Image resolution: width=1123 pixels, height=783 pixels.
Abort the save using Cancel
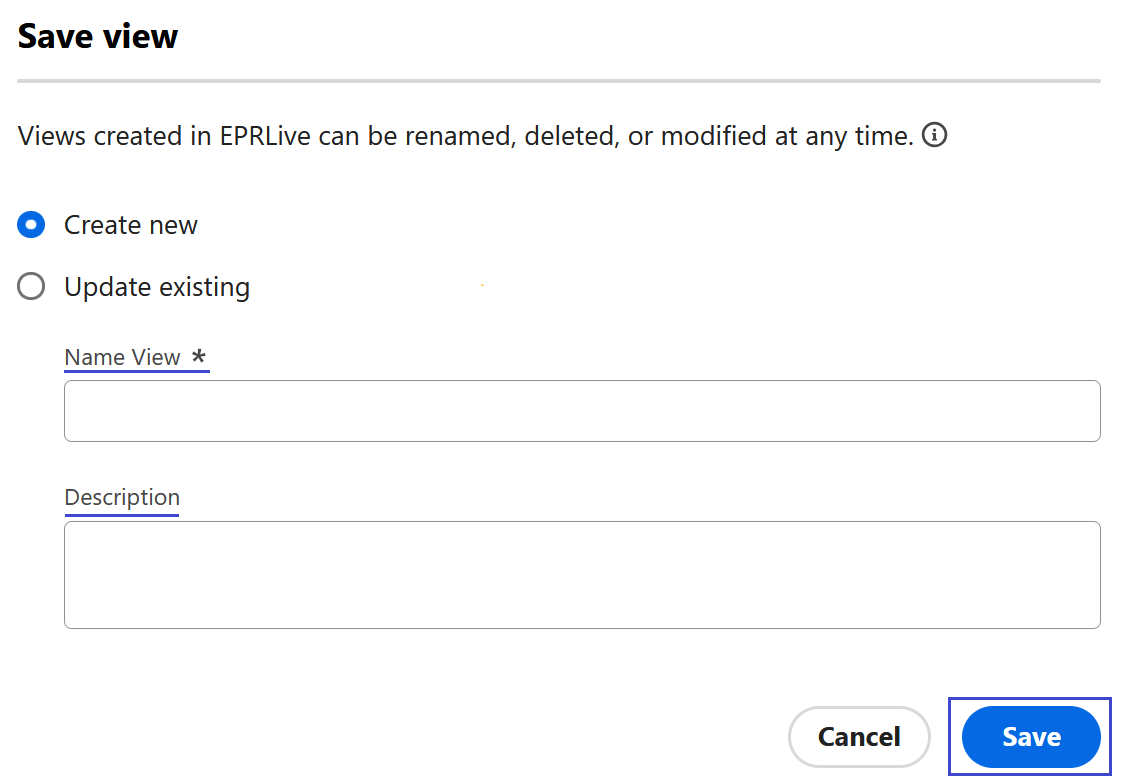coord(859,736)
